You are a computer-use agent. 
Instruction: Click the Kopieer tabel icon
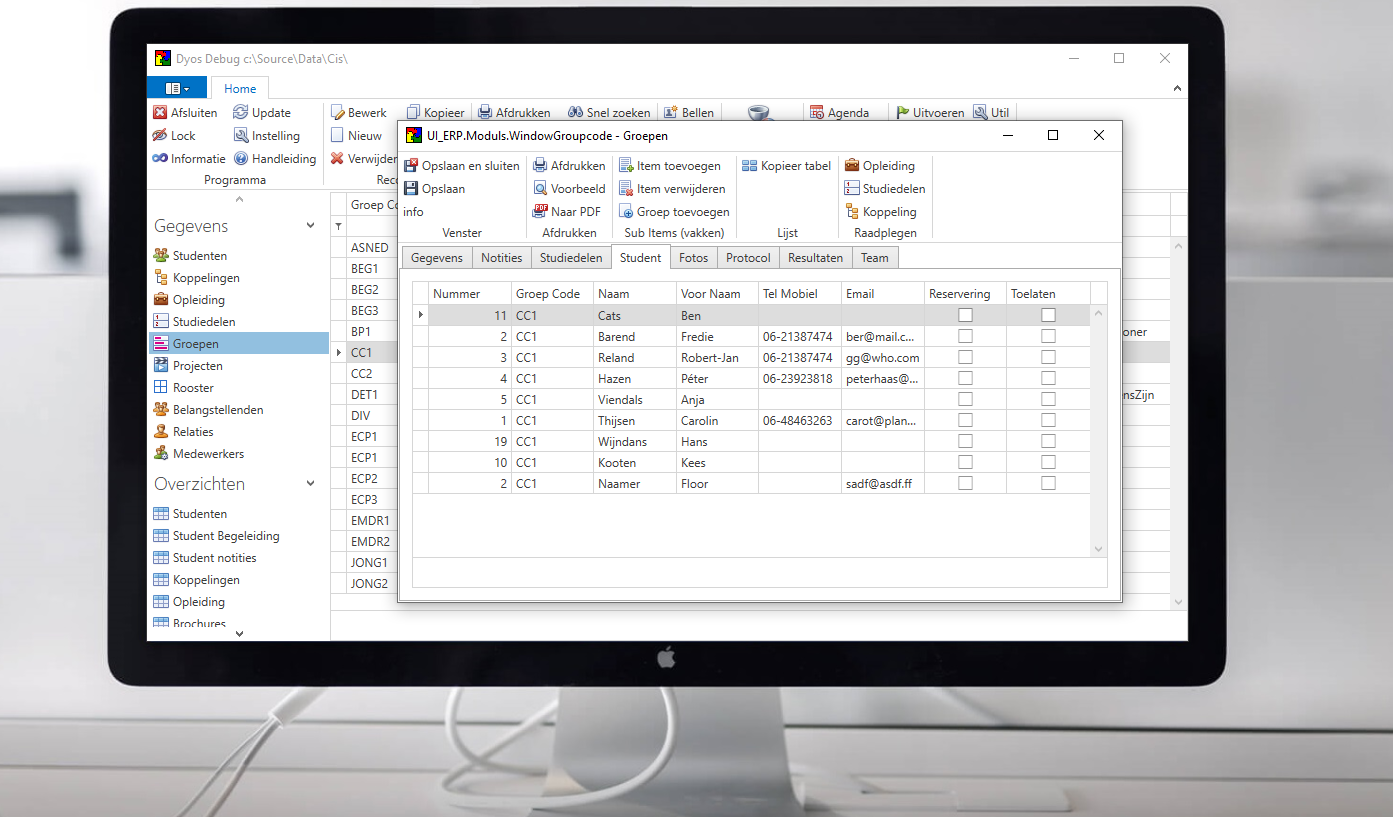(749, 166)
